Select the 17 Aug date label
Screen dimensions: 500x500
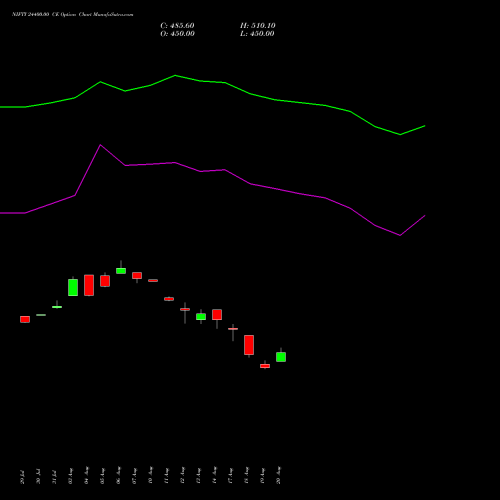coord(230,476)
